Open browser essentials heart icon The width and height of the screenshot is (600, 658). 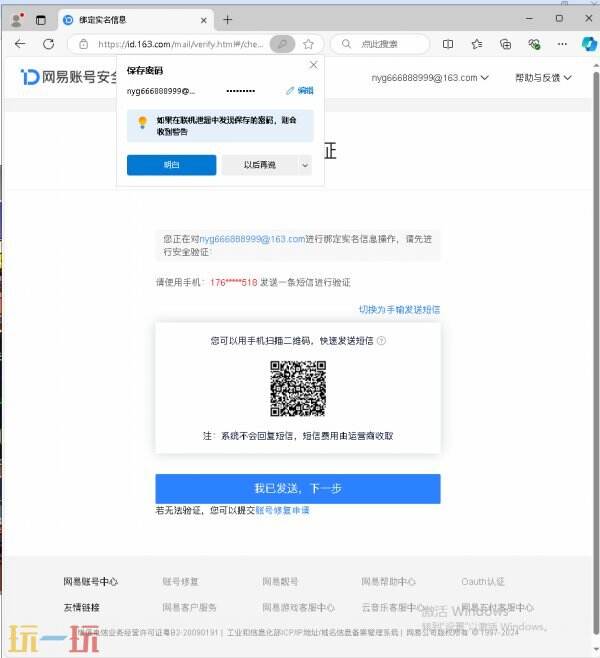(x=534, y=44)
